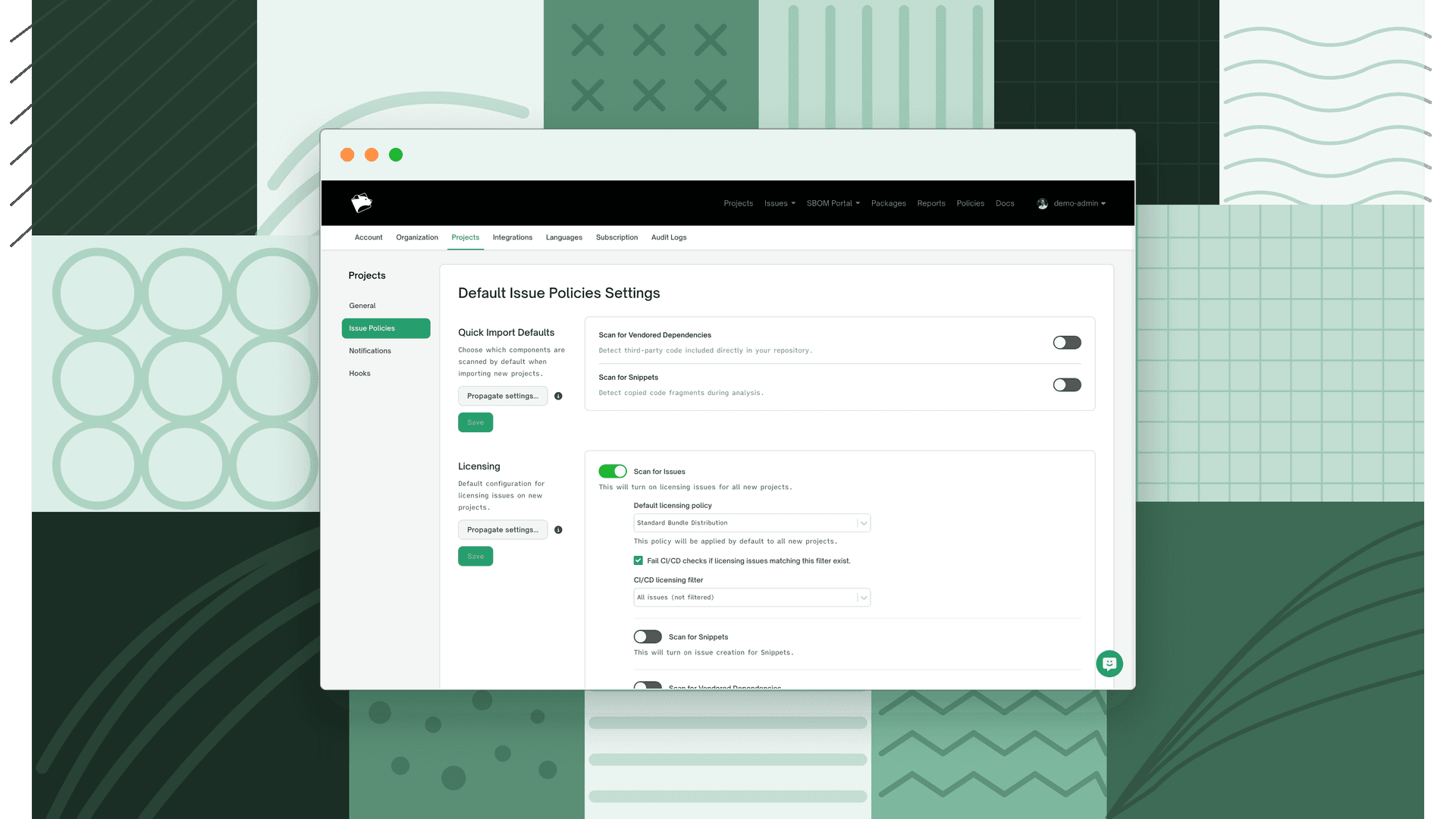The image size is (1456, 819).
Task: Switch to the Languages tab
Action: click(564, 237)
